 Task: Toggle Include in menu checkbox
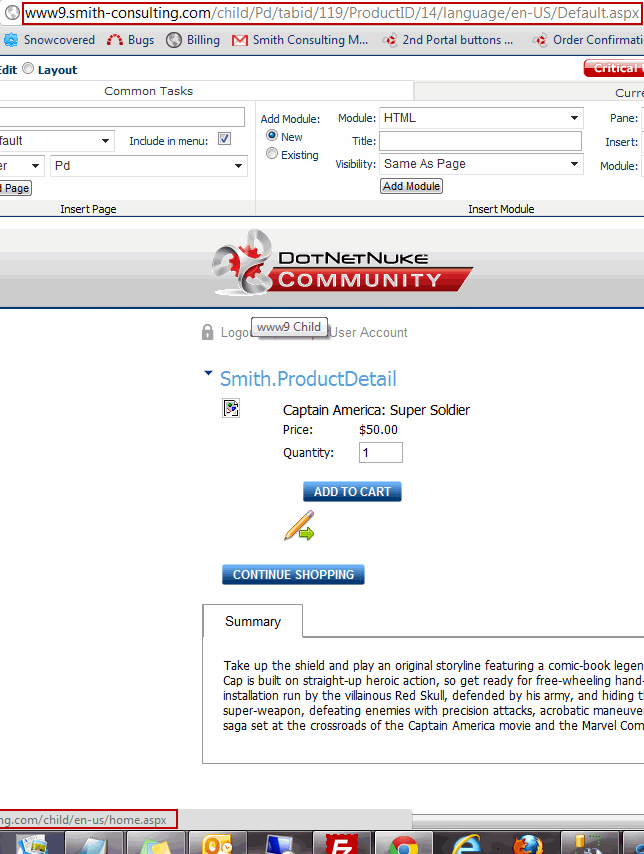tap(224, 139)
